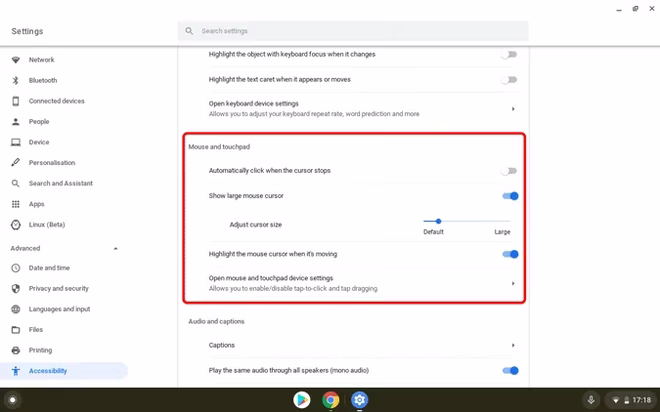Click the search magnifier icon in settings bar
This screenshot has width=660, height=412.
(x=189, y=31)
